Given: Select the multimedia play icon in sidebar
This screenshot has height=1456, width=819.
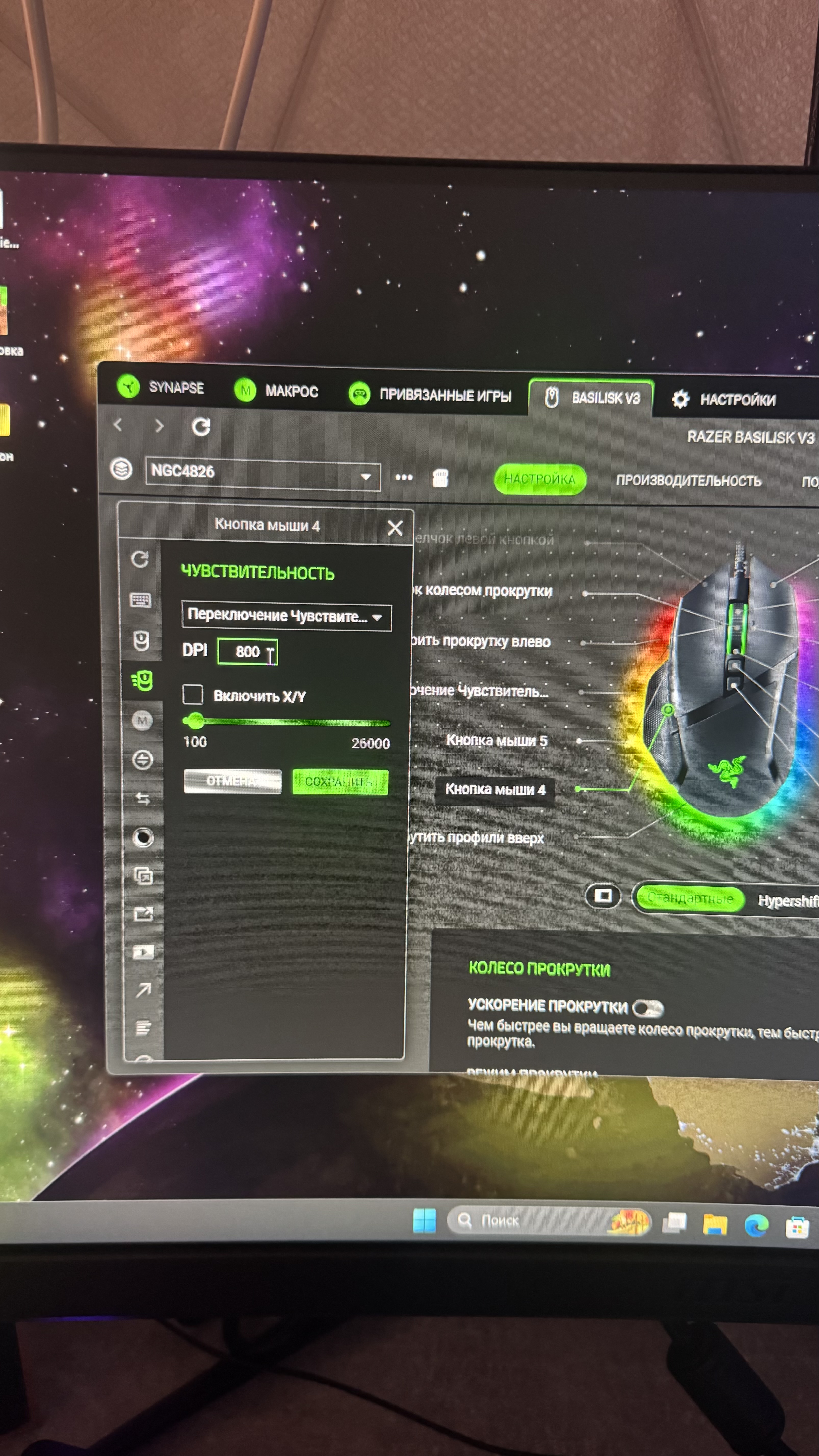Looking at the screenshot, I should (143, 952).
